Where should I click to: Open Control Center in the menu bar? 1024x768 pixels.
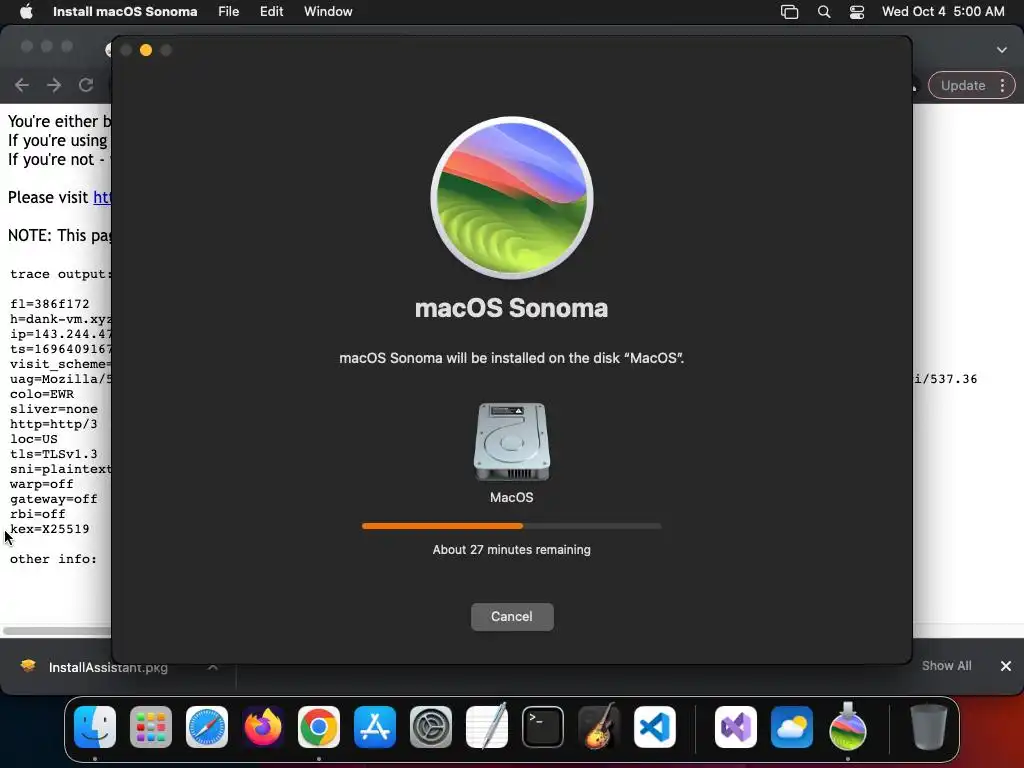click(x=857, y=12)
